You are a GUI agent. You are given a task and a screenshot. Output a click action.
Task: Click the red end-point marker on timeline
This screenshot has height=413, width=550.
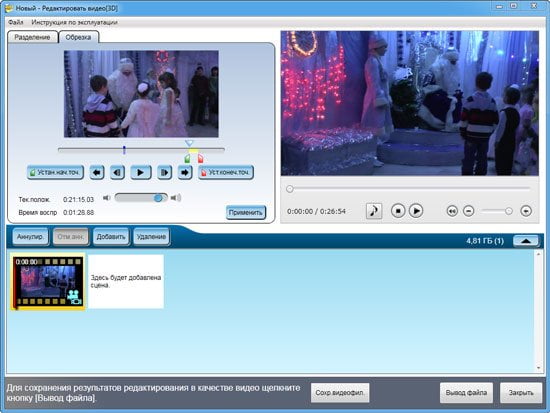200,159
